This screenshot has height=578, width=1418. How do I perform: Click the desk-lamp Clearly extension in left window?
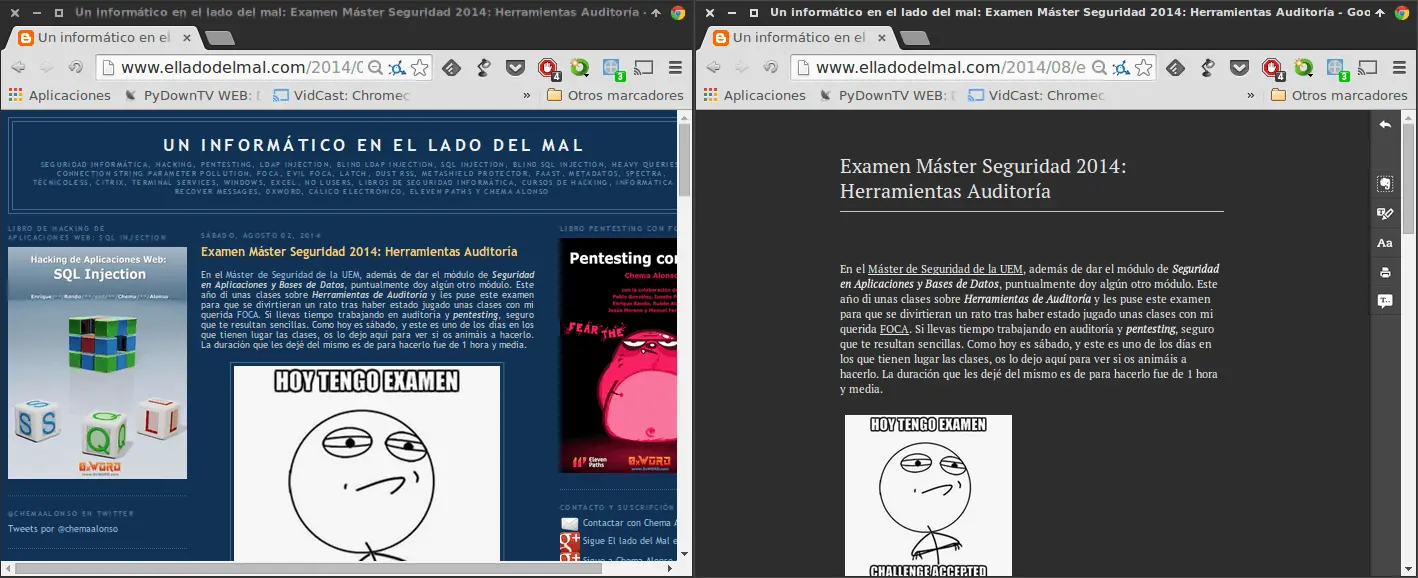click(x=484, y=68)
